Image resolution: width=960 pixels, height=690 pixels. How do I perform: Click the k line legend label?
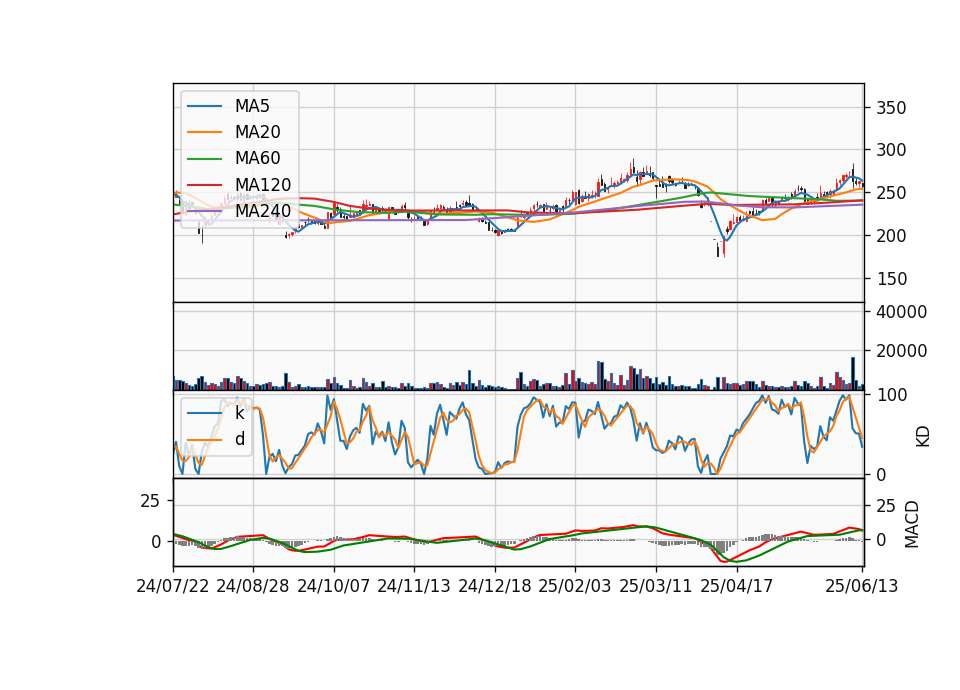(x=239, y=413)
